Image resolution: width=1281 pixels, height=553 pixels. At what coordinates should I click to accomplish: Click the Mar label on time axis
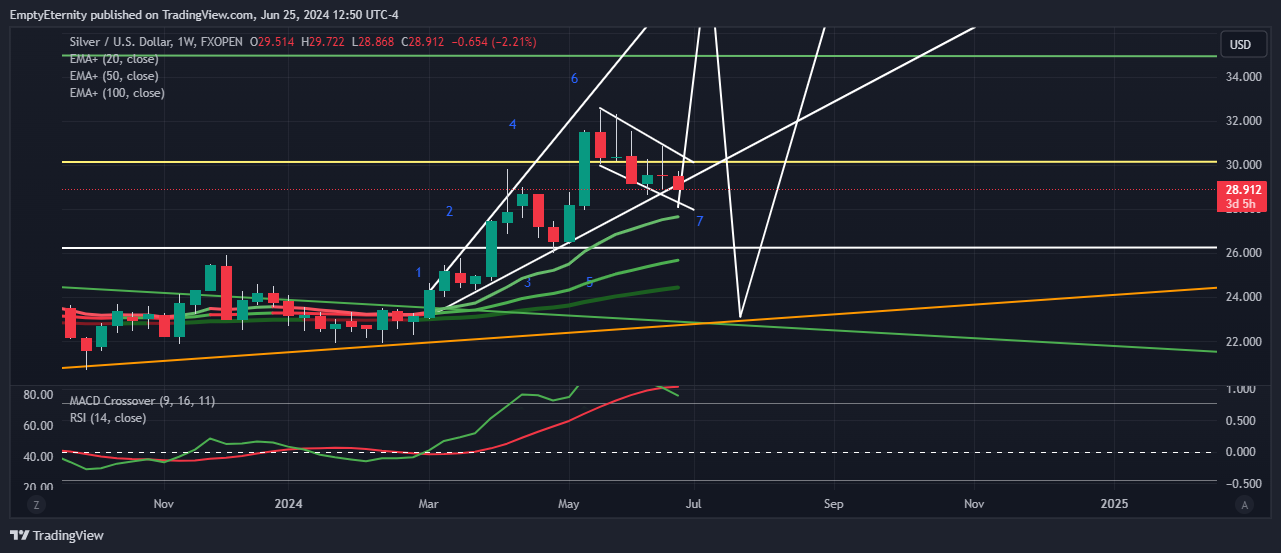(428, 505)
